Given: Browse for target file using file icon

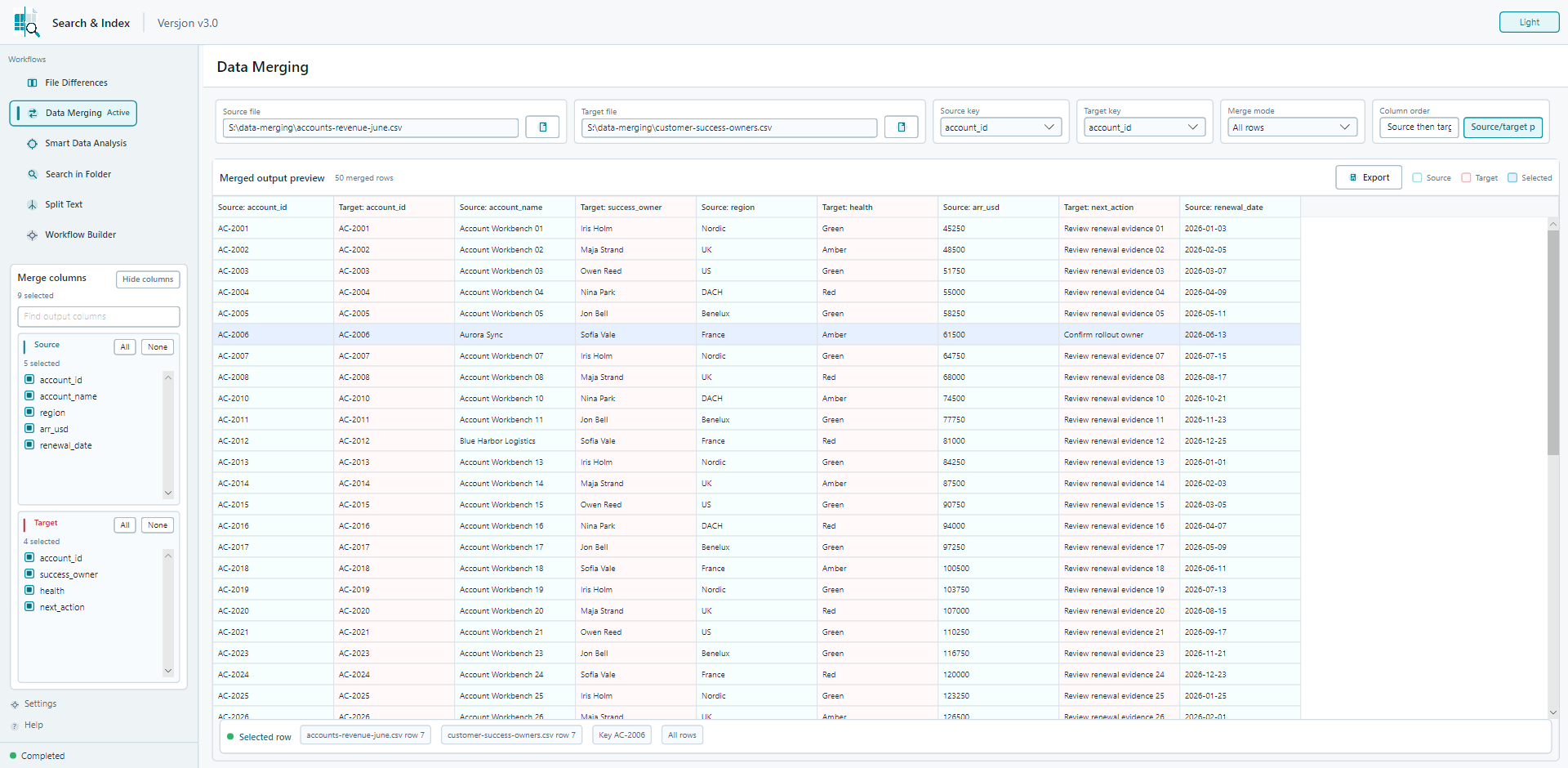Looking at the screenshot, I should click(x=902, y=127).
